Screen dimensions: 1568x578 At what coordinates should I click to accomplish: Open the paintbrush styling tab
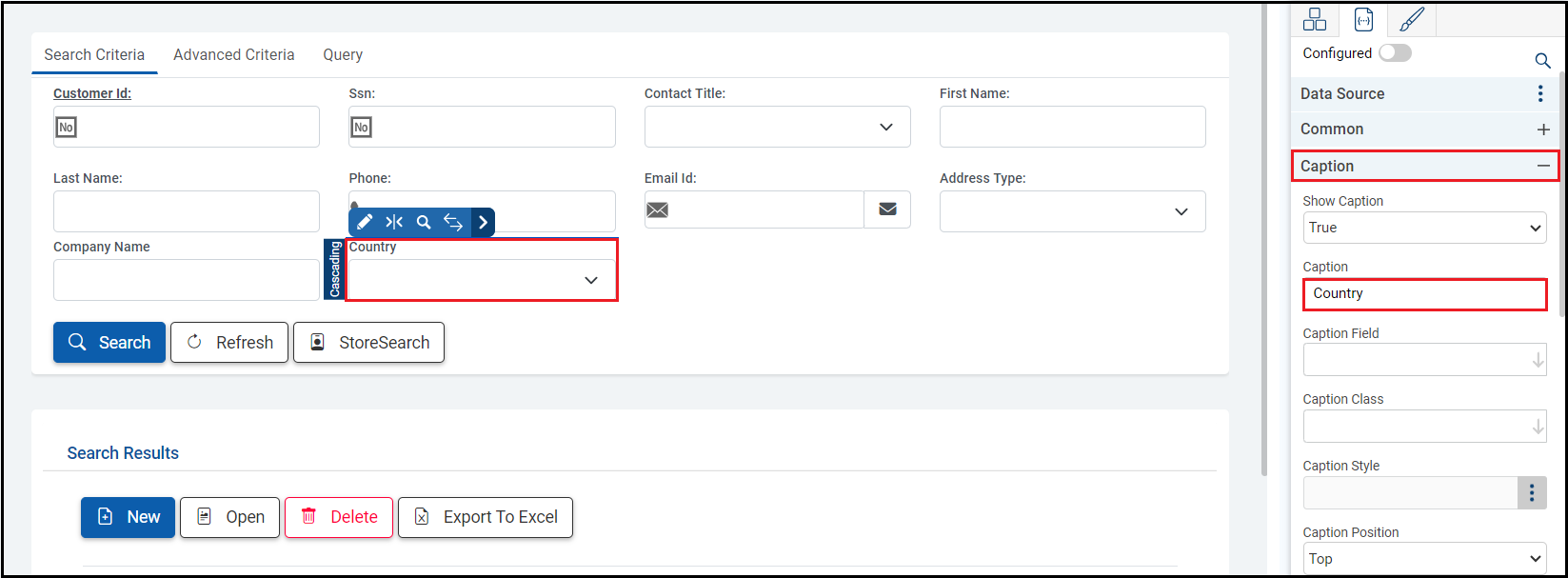(x=1412, y=19)
